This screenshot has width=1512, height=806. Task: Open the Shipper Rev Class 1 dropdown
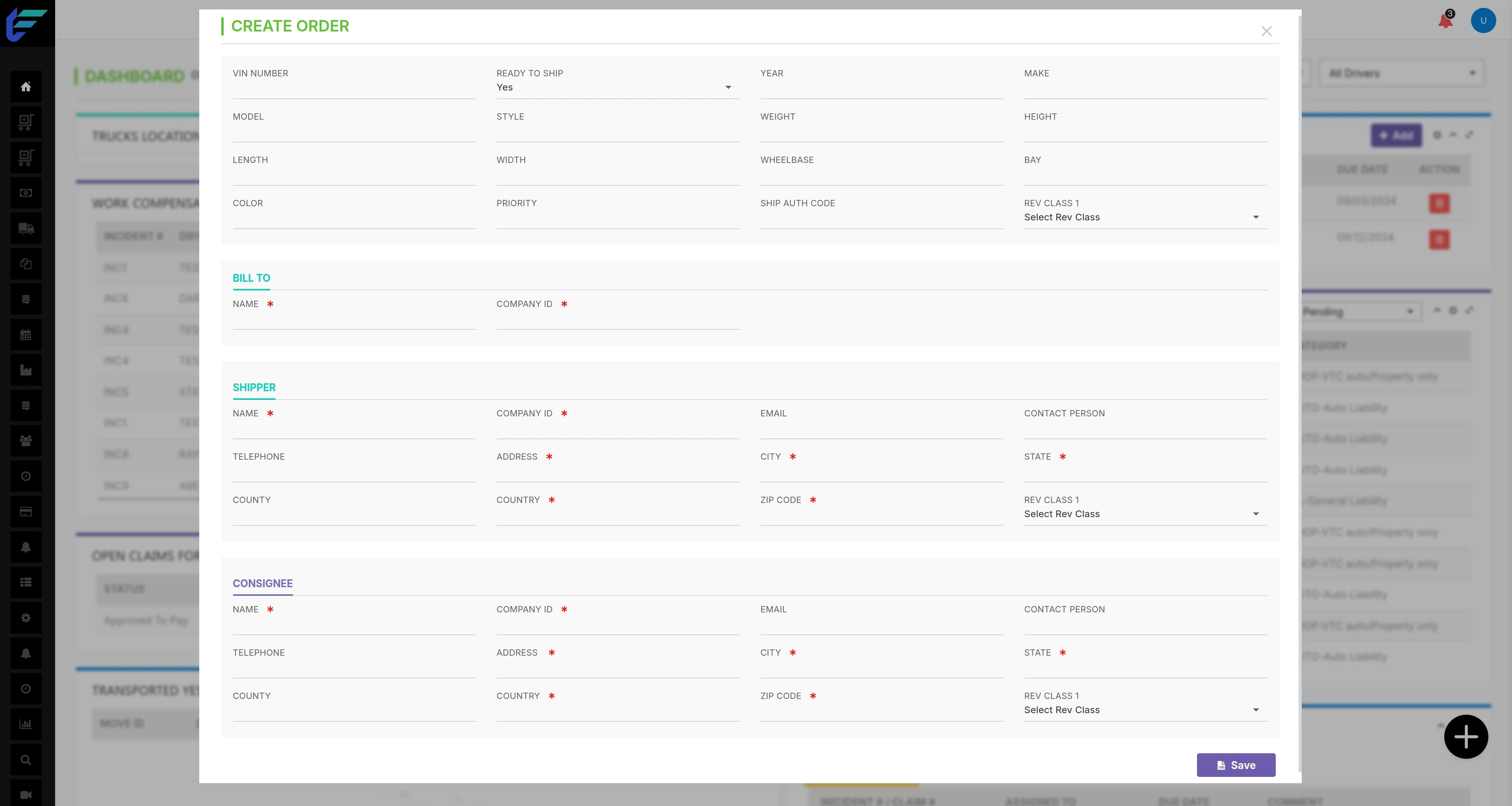point(1145,514)
